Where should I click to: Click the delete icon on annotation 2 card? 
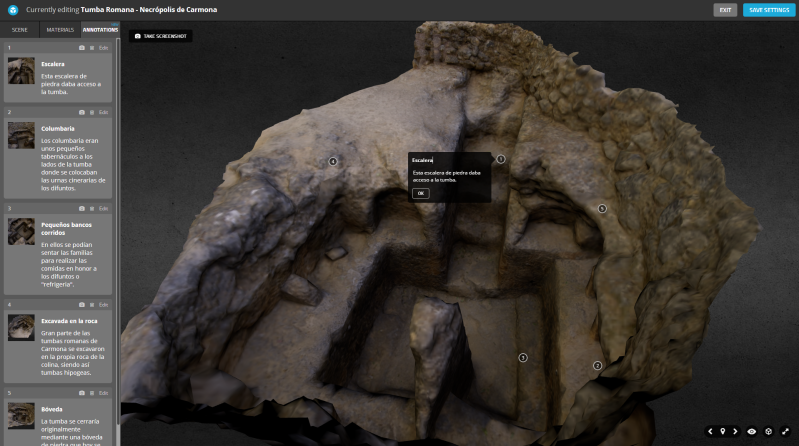91,112
